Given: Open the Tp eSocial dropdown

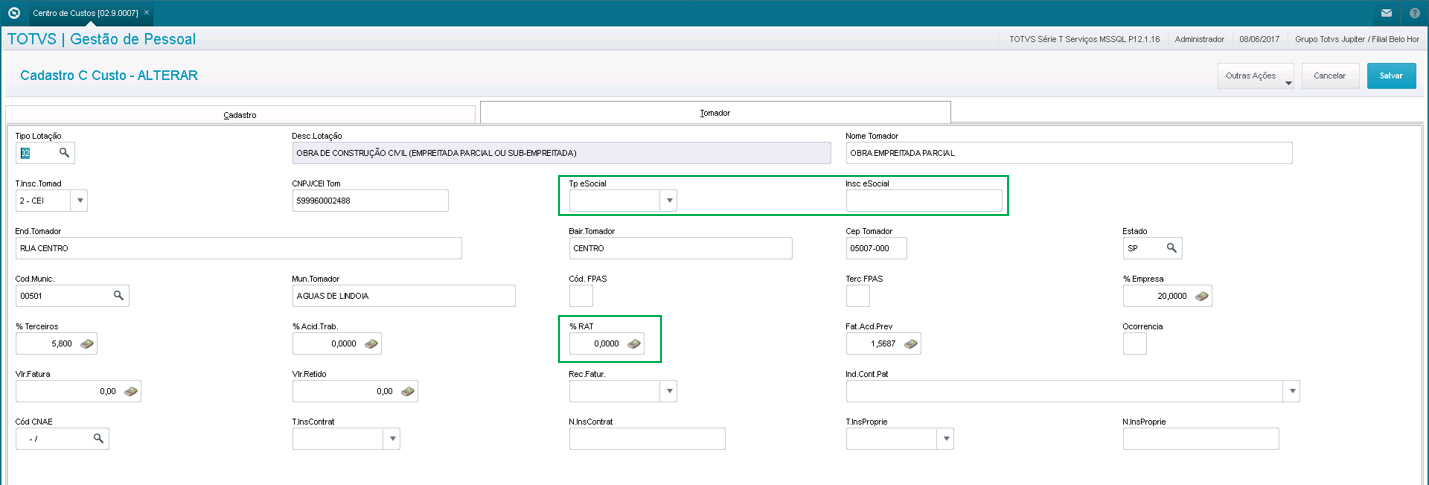Looking at the screenshot, I should 670,201.
